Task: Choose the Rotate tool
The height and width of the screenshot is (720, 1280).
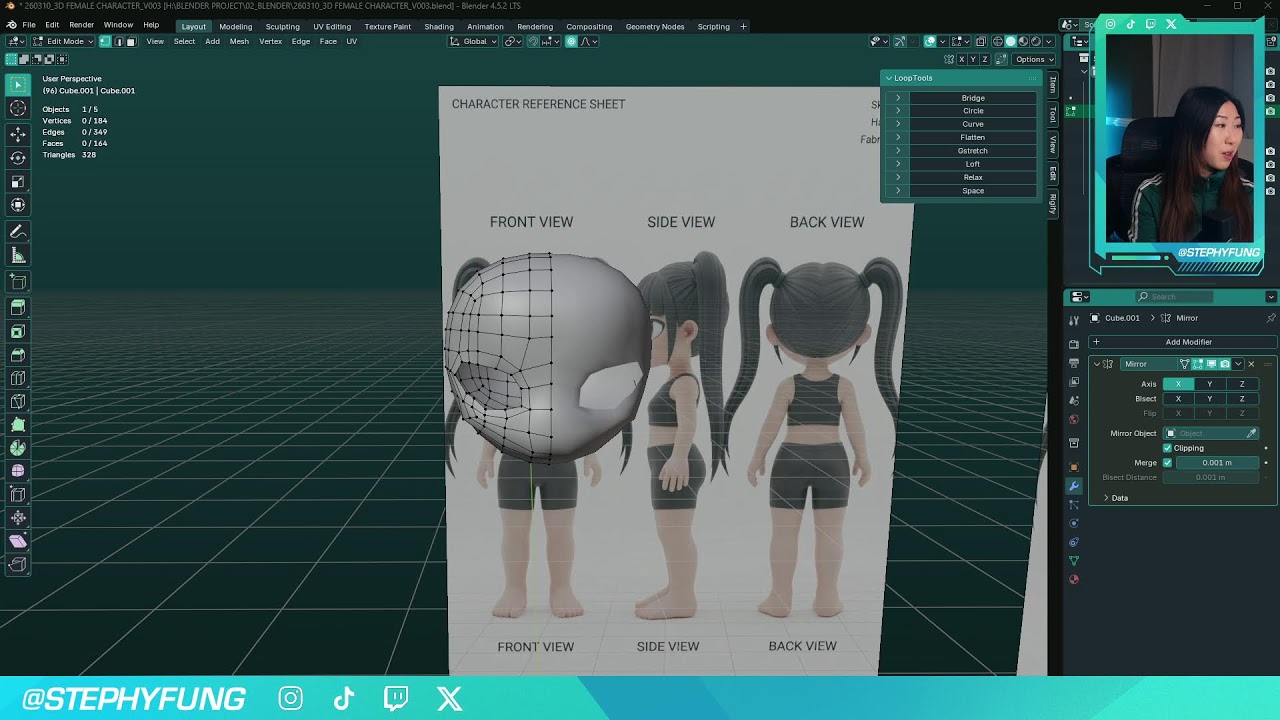Action: (x=18, y=158)
